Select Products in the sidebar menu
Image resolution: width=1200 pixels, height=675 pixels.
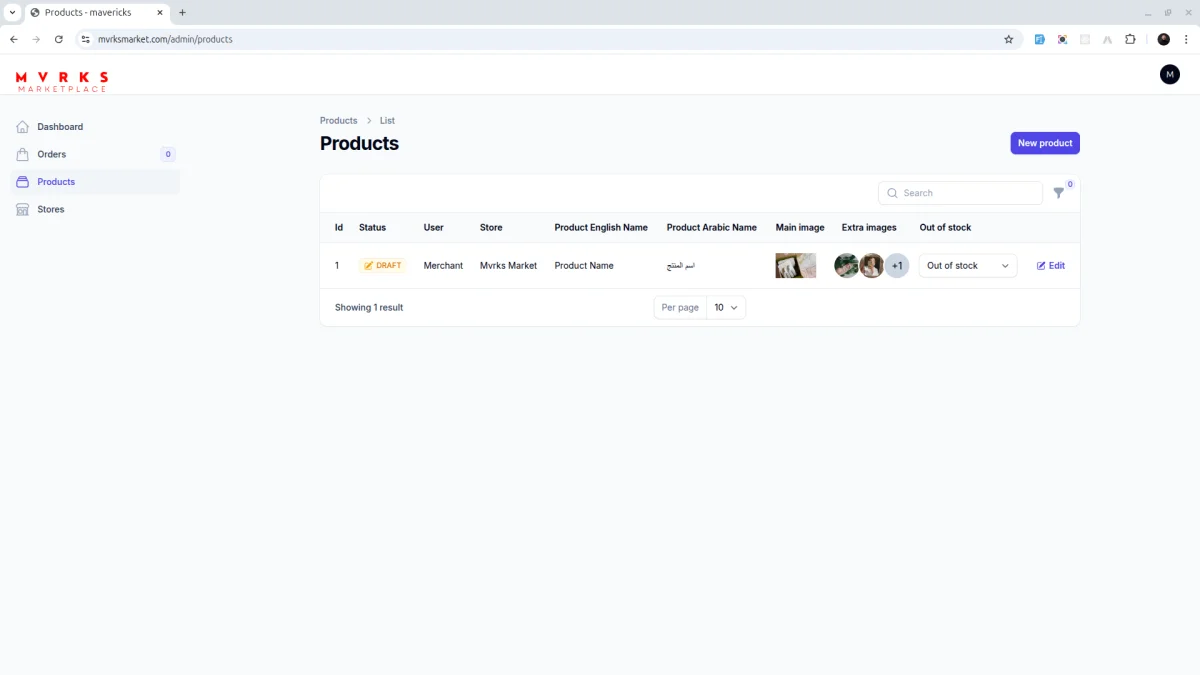pos(95,182)
